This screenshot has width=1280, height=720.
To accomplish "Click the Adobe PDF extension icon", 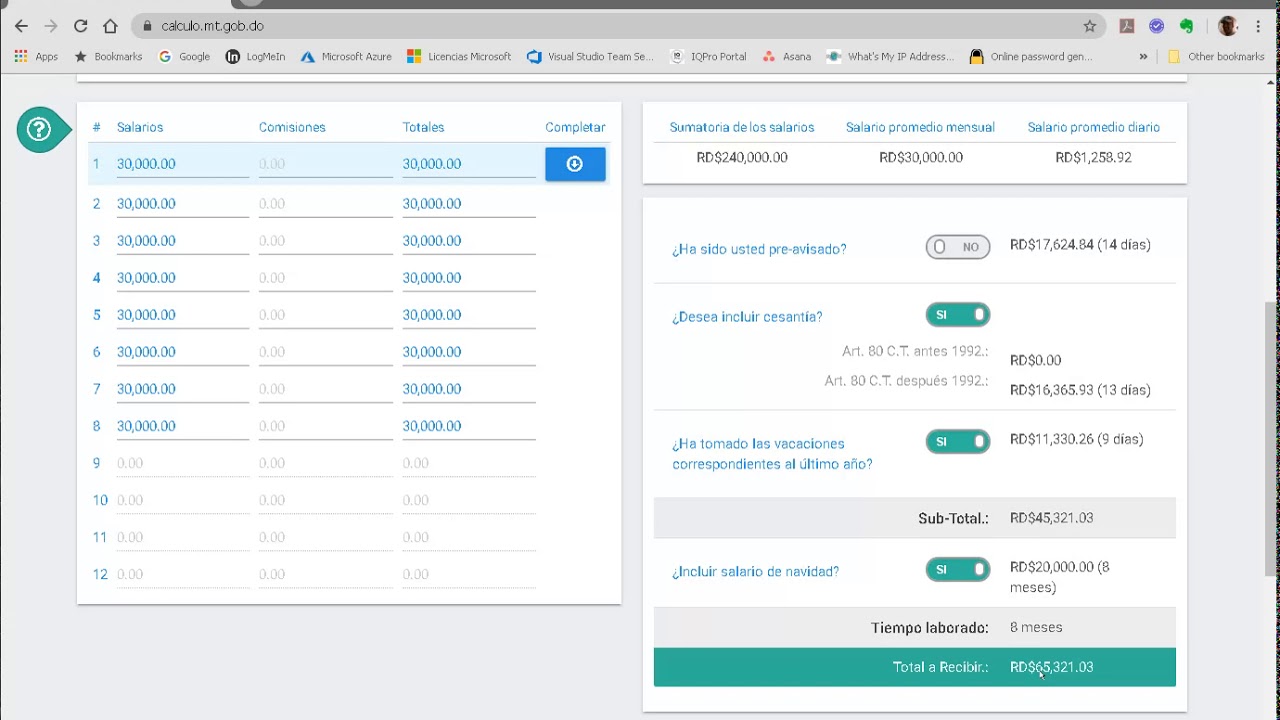I will [x=1127, y=26].
